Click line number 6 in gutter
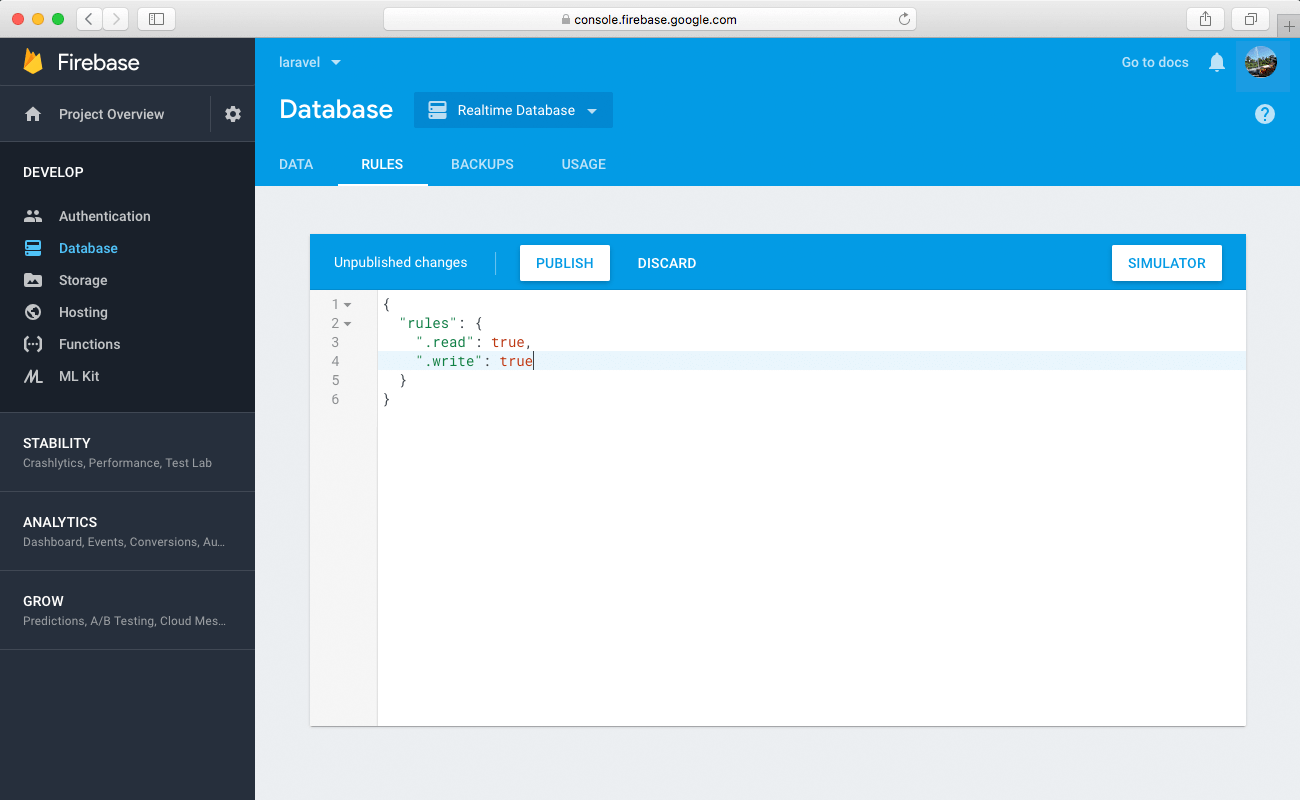 335,399
